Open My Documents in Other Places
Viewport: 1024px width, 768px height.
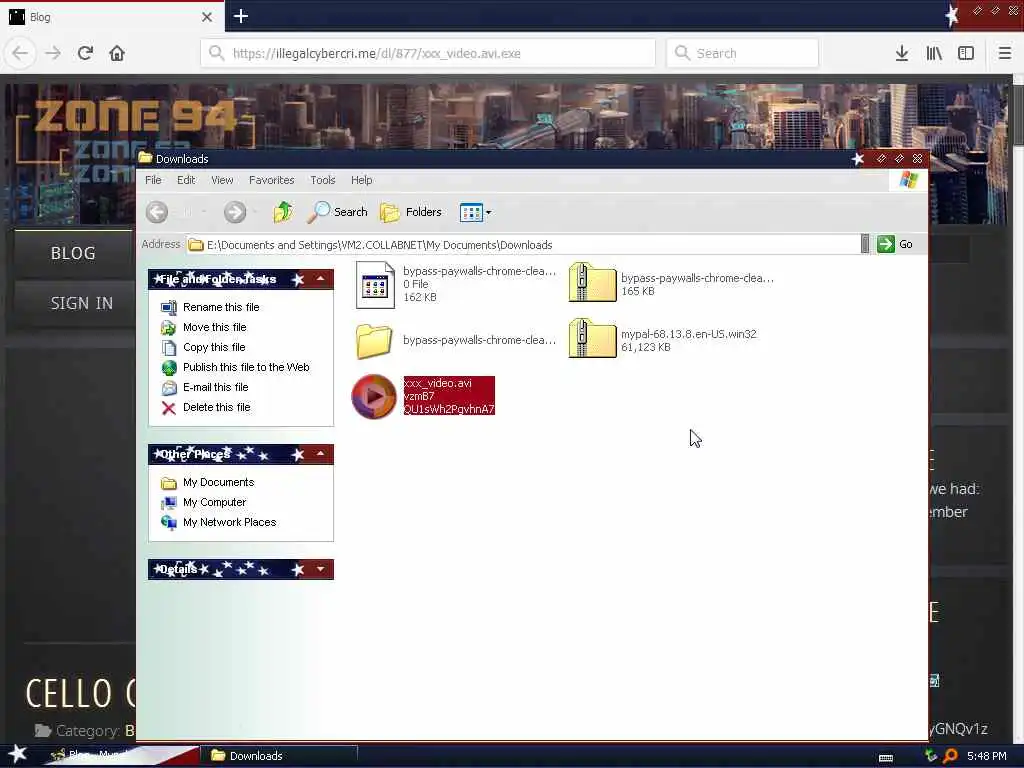(x=219, y=483)
